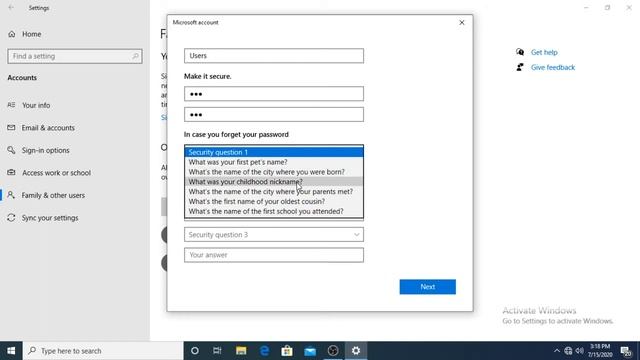Open Cortana from the taskbar

(195, 351)
